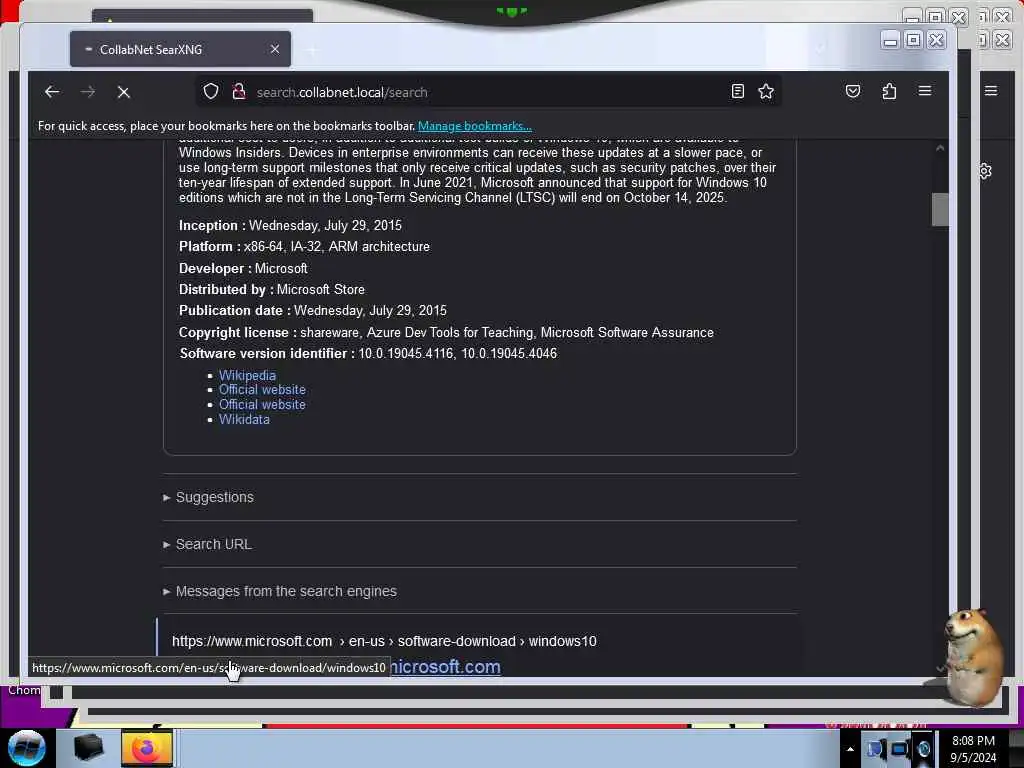Click the Platform x86-64 line
Screen dimensions: 1024x768
304,247
